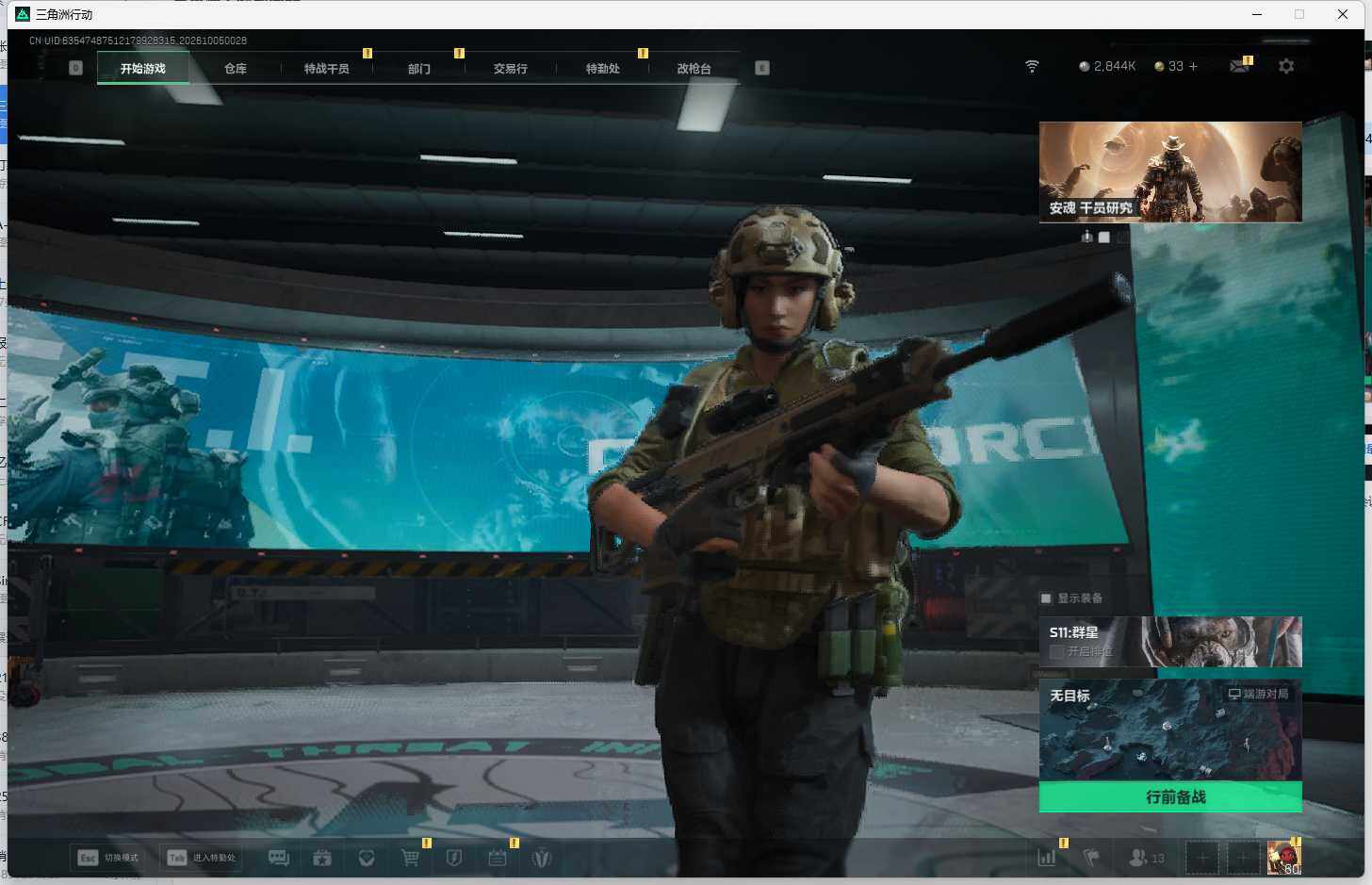Go to the 部门 tab

pyautogui.click(x=419, y=68)
